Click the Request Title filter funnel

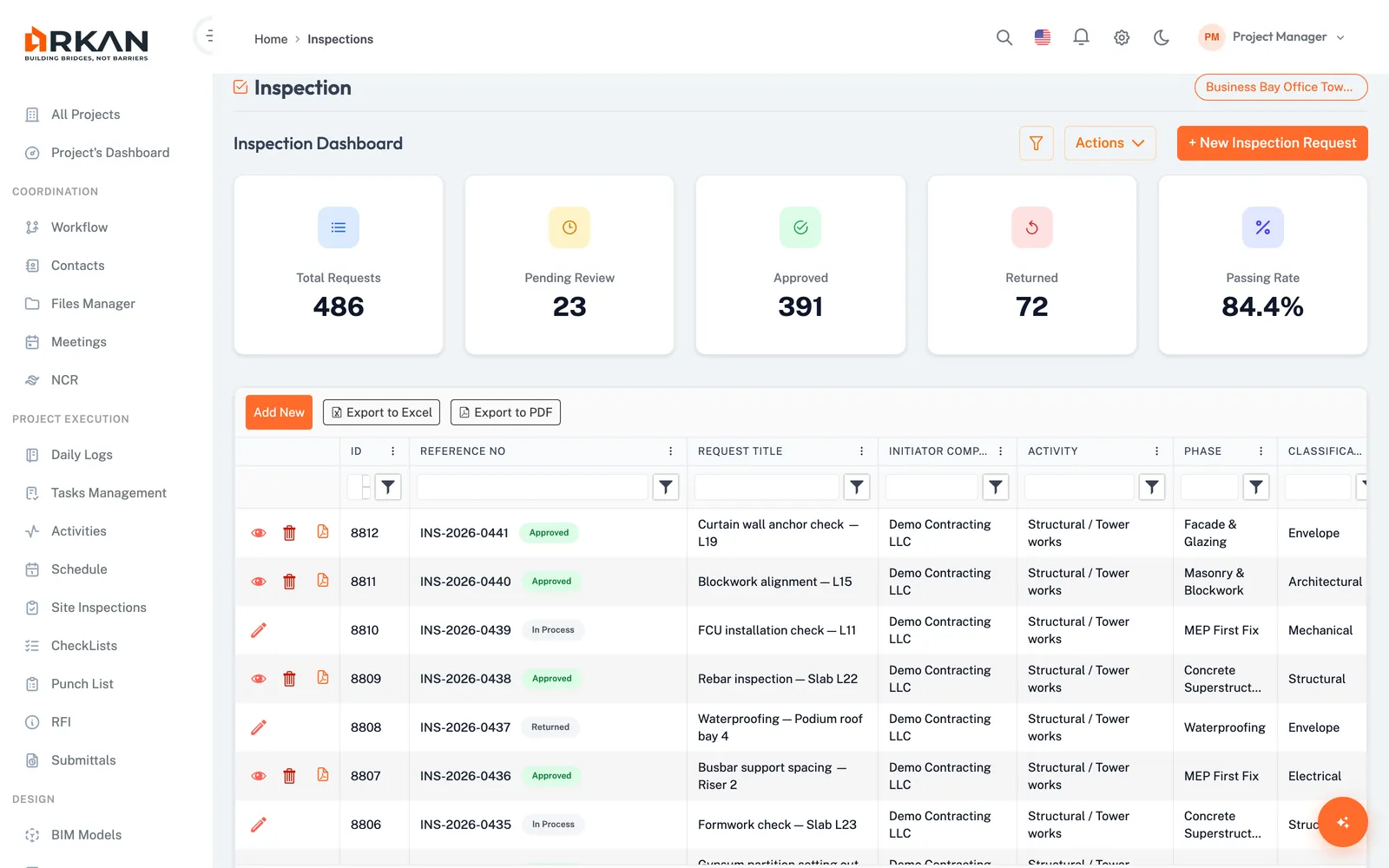point(857,487)
